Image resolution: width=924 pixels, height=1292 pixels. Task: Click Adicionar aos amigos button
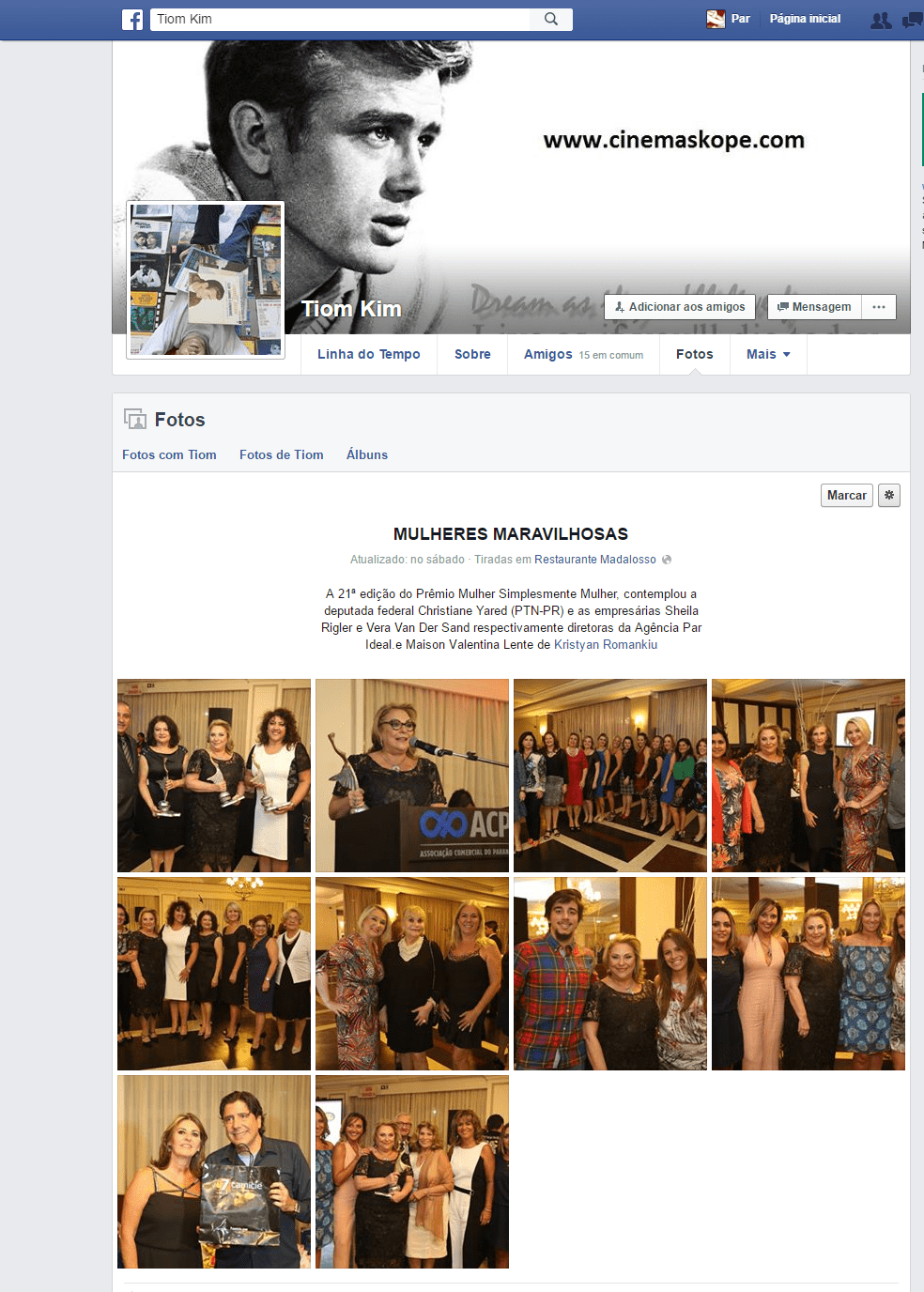click(x=680, y=307)
